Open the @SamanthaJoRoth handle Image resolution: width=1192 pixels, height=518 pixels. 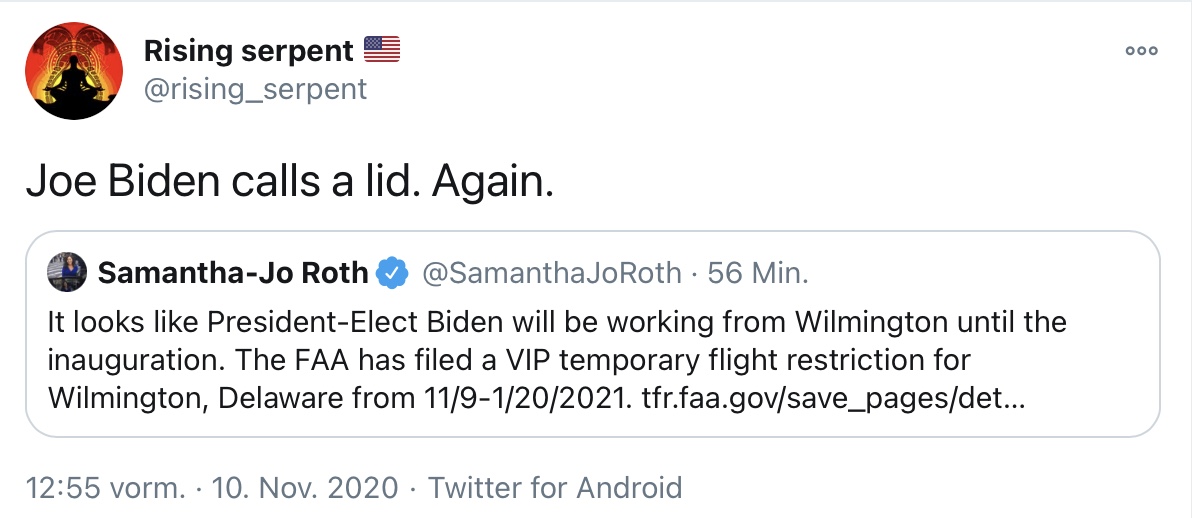551,273
